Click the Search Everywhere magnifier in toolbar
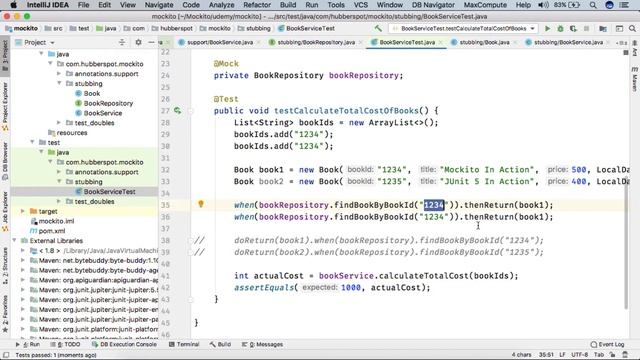 (x=632, y=29)
